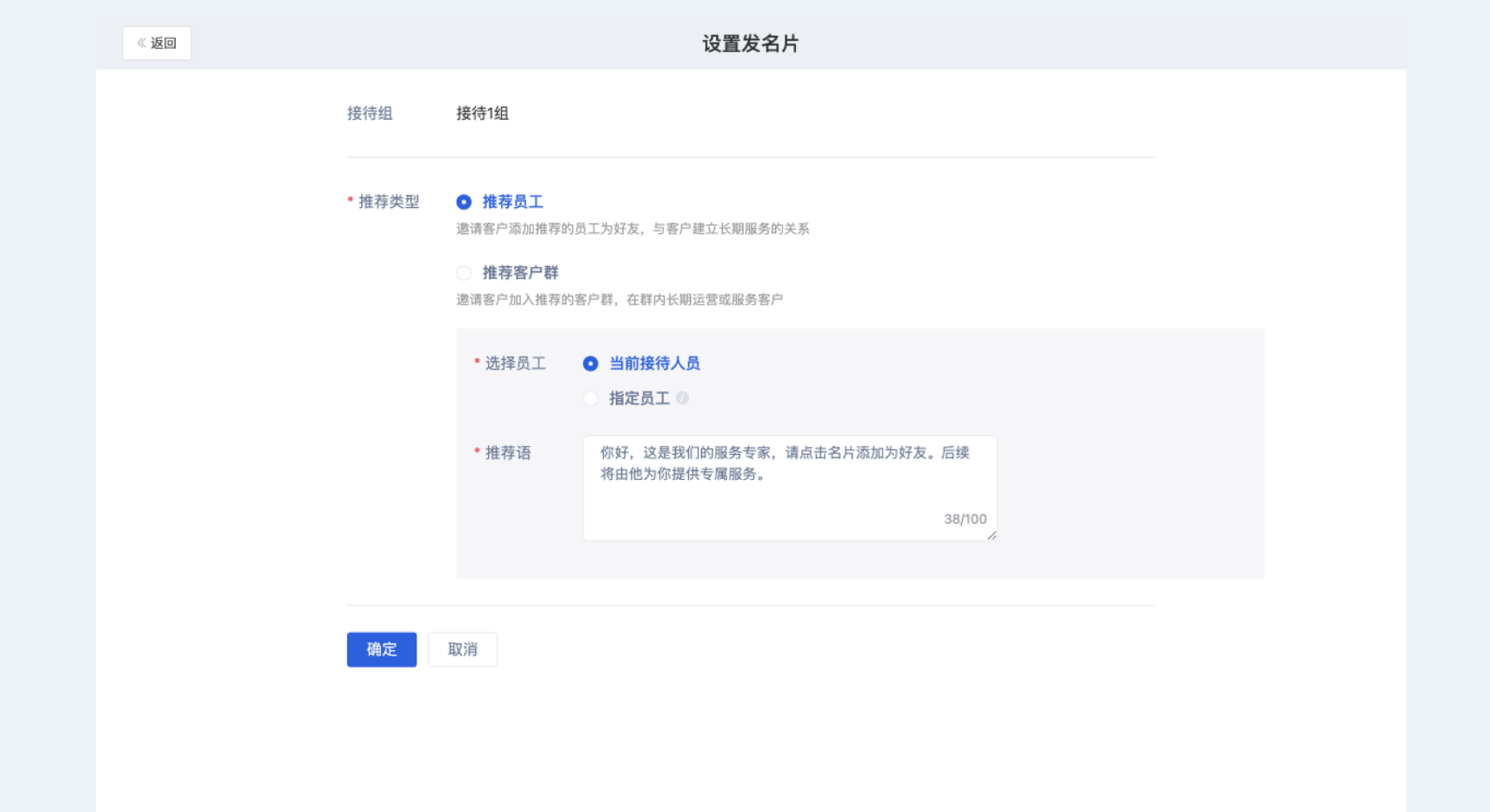Confirm with the 确定 button

tap(382, 649)
